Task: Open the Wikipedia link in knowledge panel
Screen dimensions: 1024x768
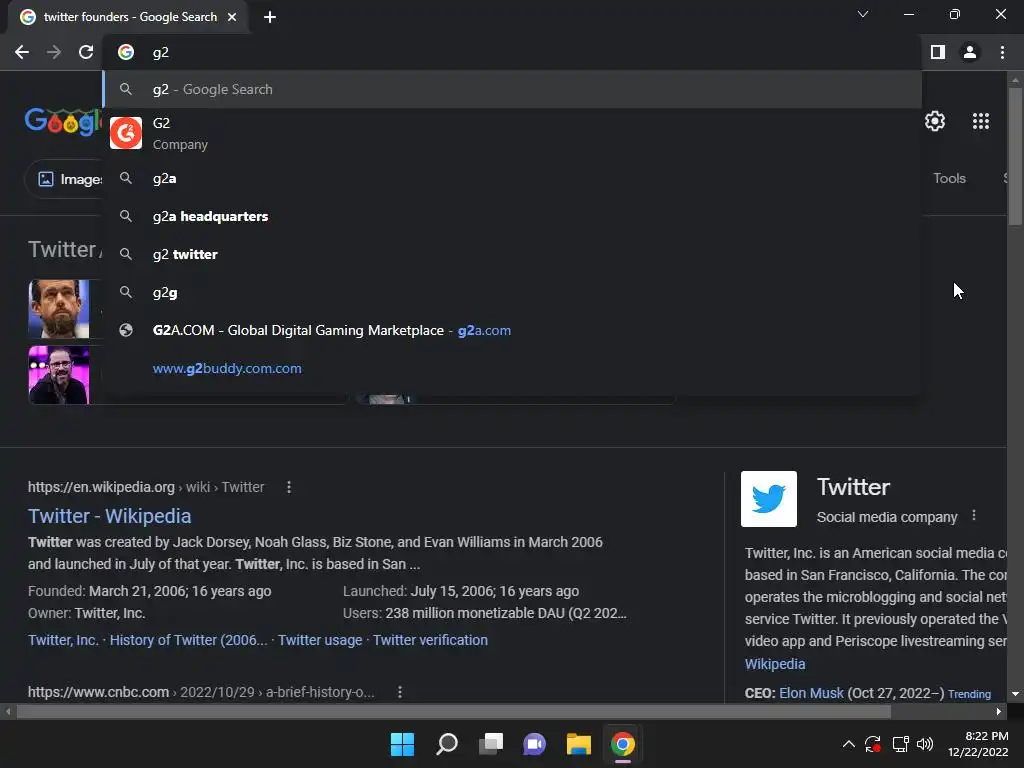Action: 775,664
